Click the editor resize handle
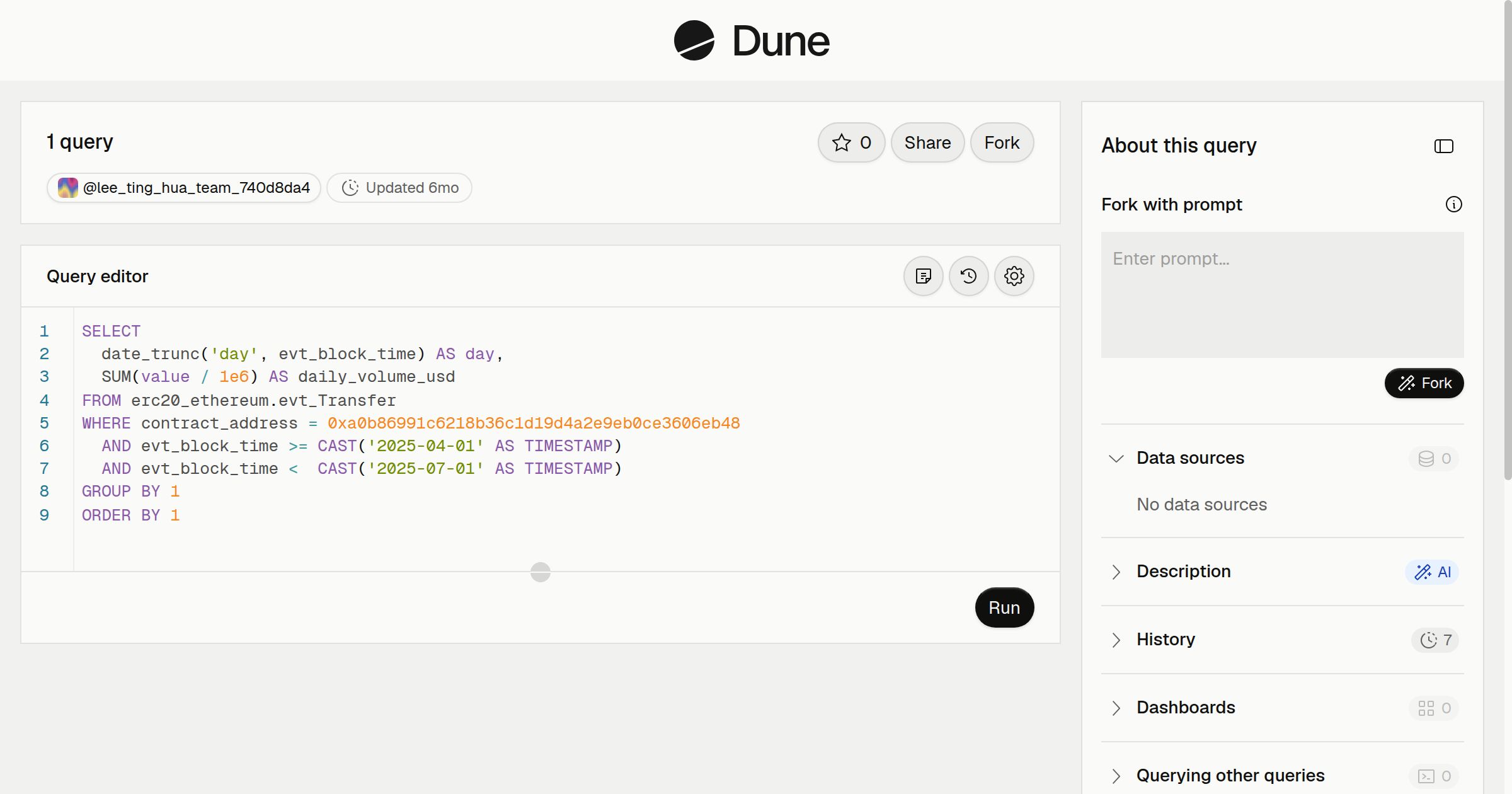Viewport: 1512px width, 794px height. (x=540, y=572)
